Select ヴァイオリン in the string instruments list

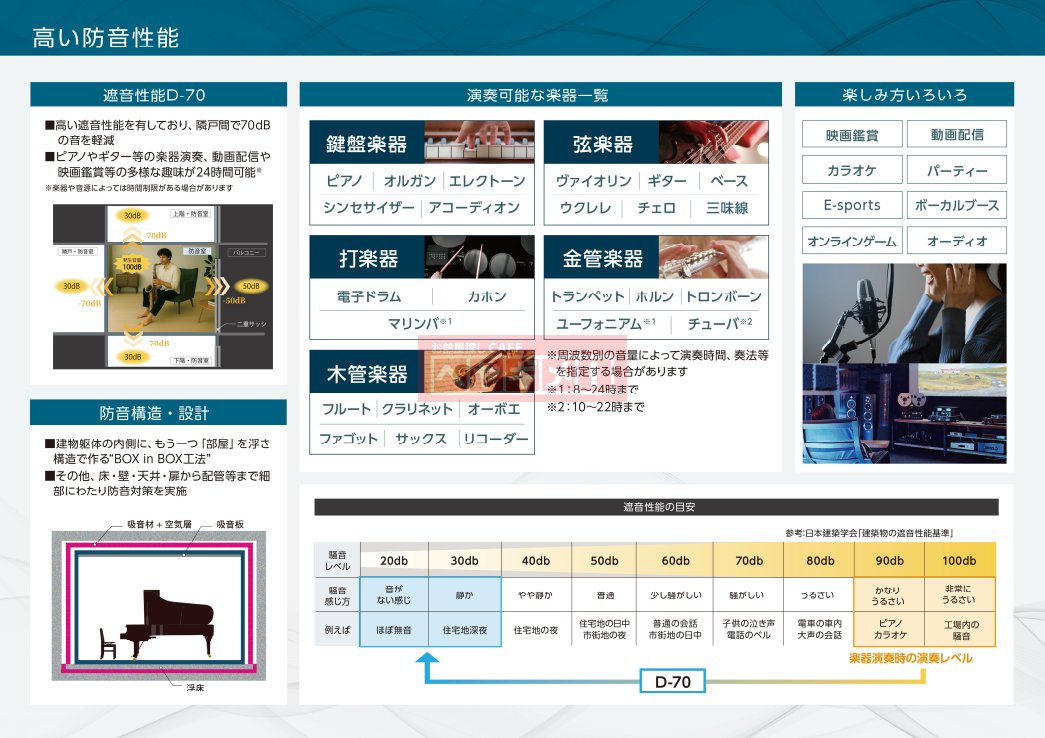click(x=594, y=181)
